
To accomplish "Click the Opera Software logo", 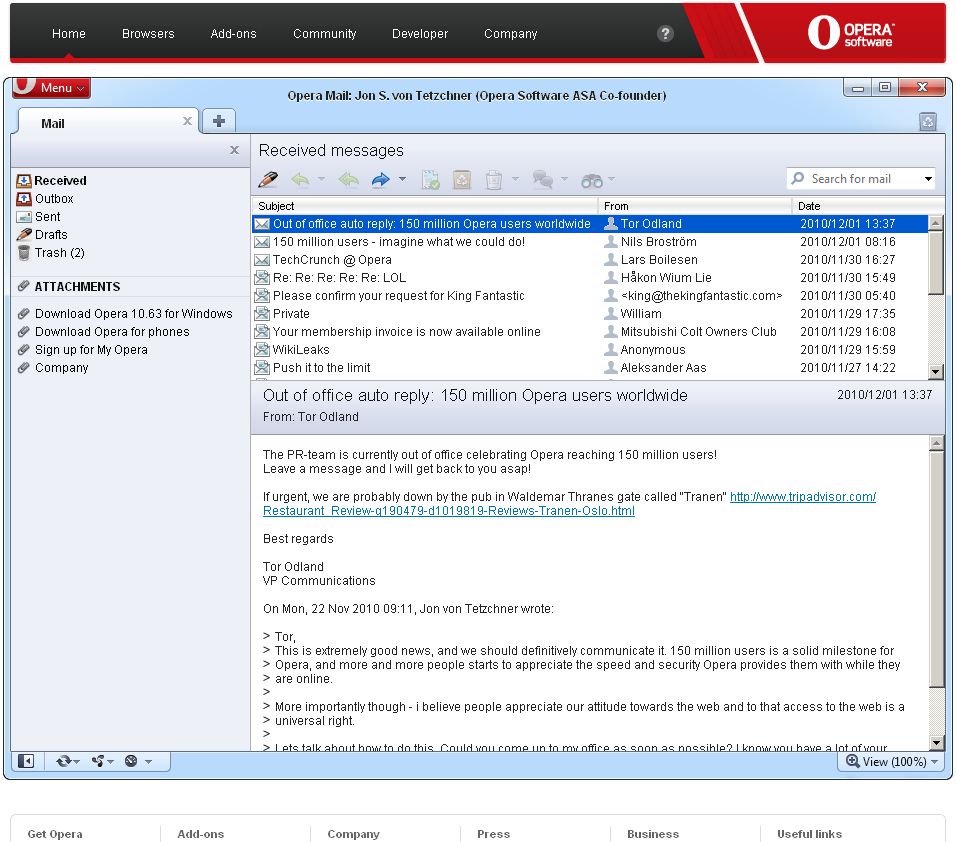I will point(851,32).
